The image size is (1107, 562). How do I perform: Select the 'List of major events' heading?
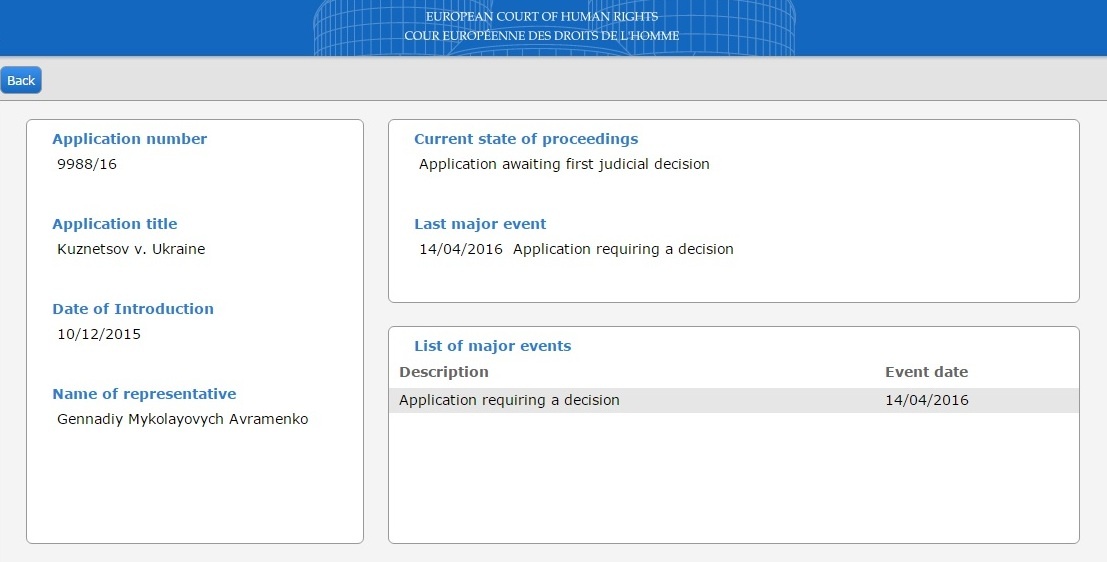(492, 346)
